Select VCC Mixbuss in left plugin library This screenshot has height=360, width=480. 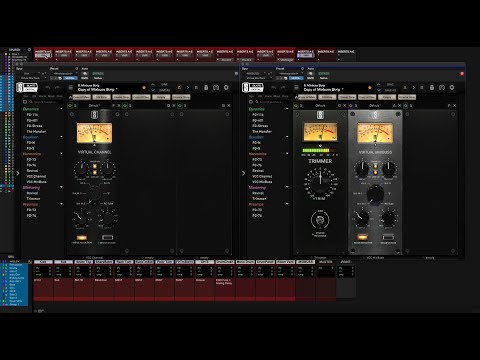click(x=36, y=182)
